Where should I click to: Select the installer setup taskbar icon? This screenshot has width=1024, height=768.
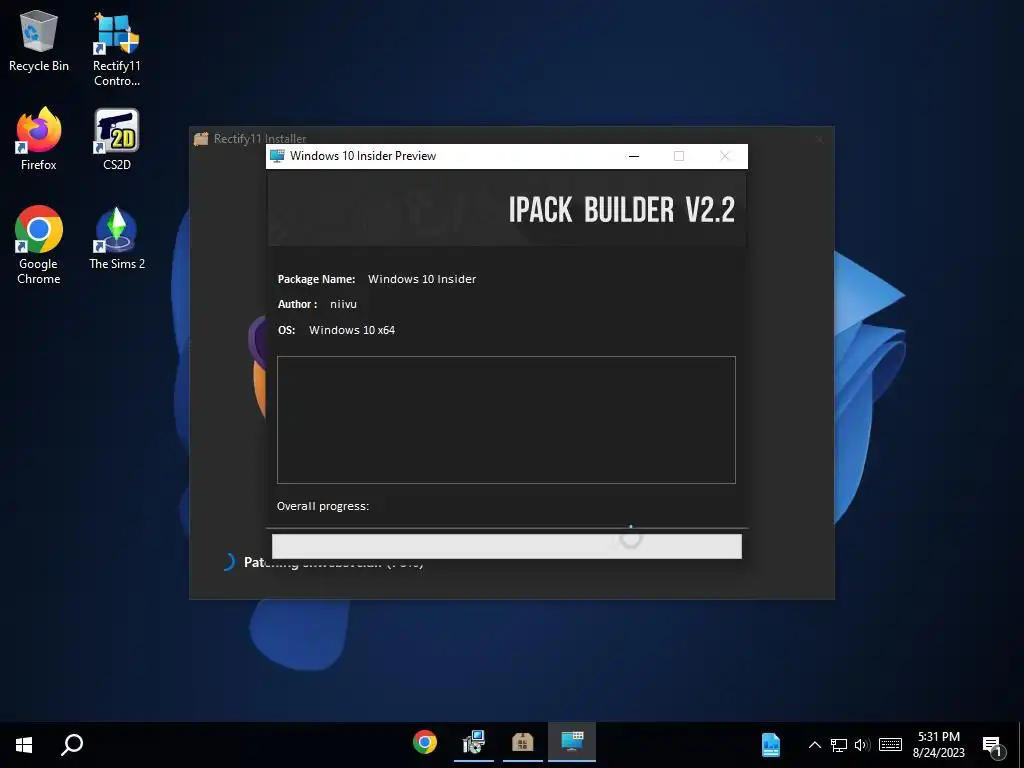tap(473, 743)
